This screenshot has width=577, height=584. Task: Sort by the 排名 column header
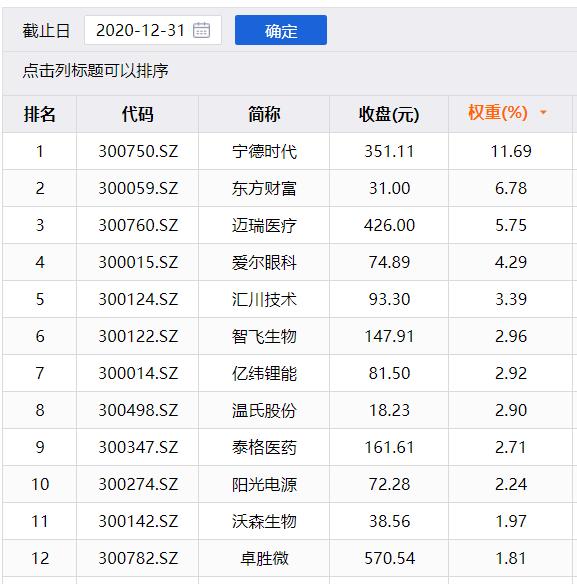[x=39, y=114]
